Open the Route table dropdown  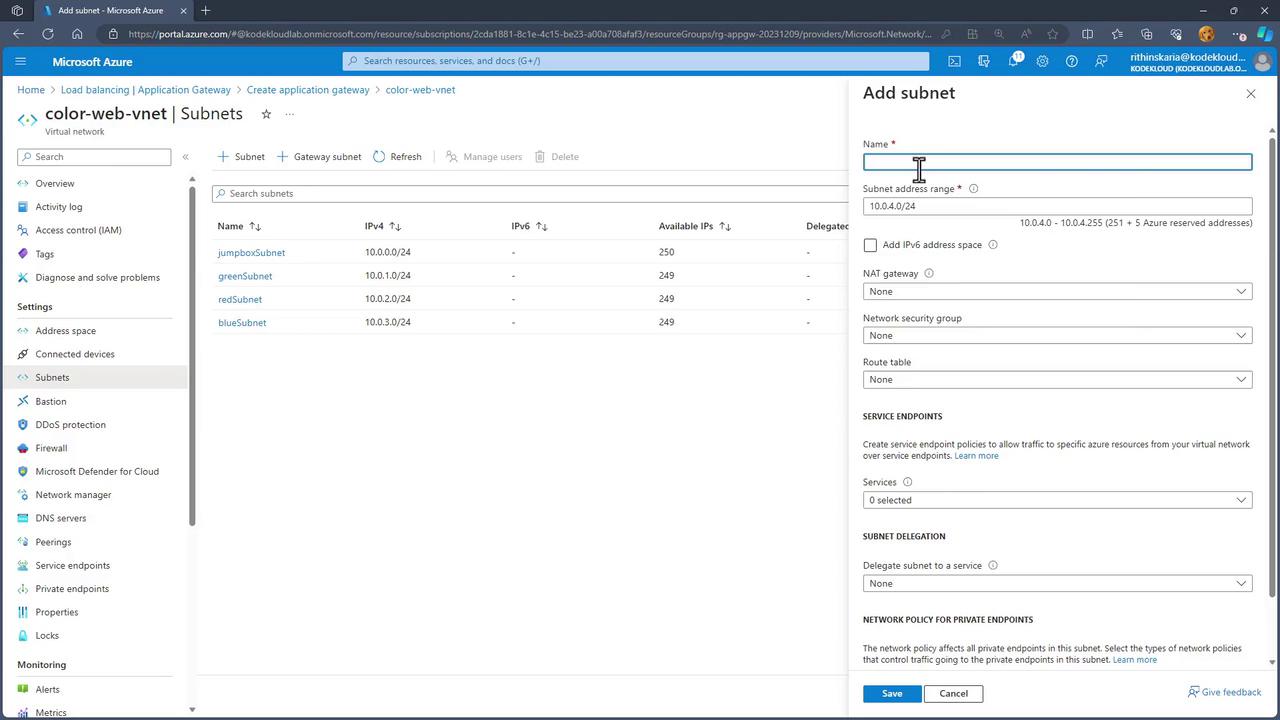coord(1057,380)
